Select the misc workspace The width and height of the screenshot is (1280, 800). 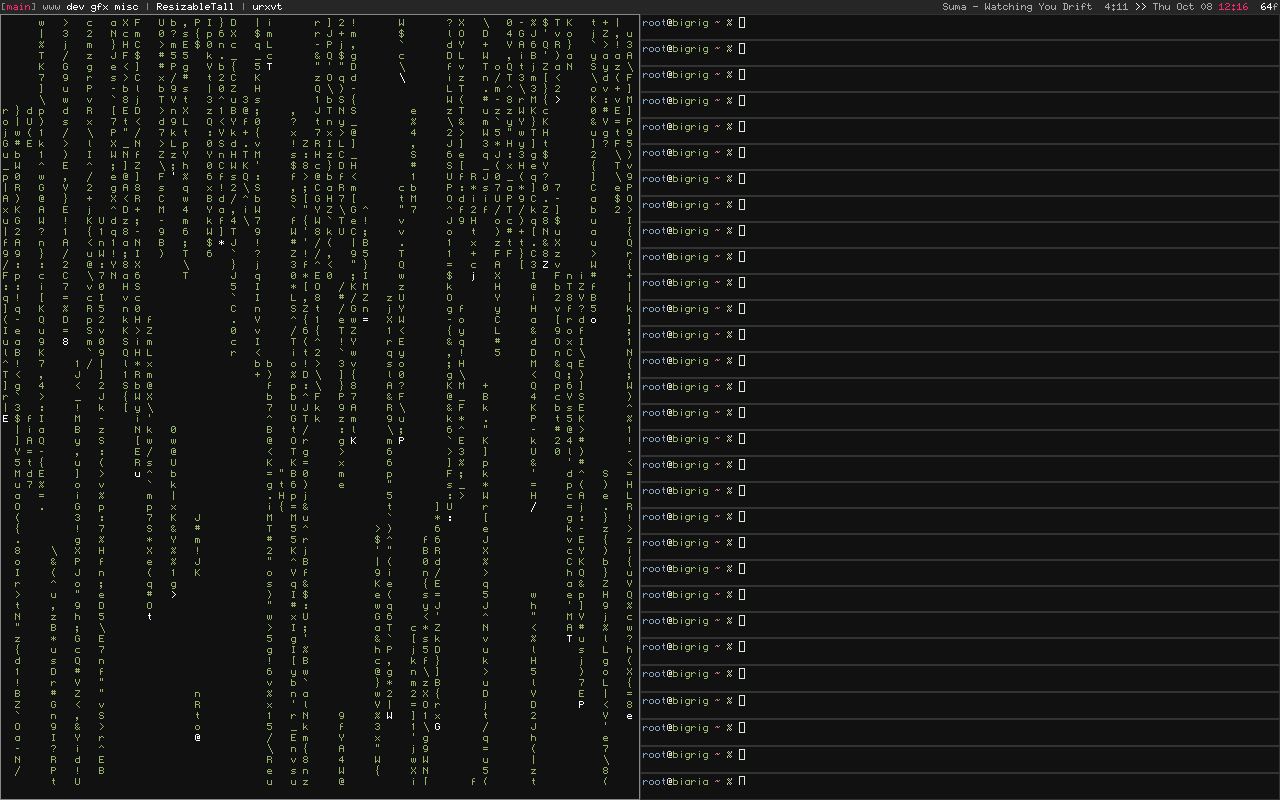[126, 7]
